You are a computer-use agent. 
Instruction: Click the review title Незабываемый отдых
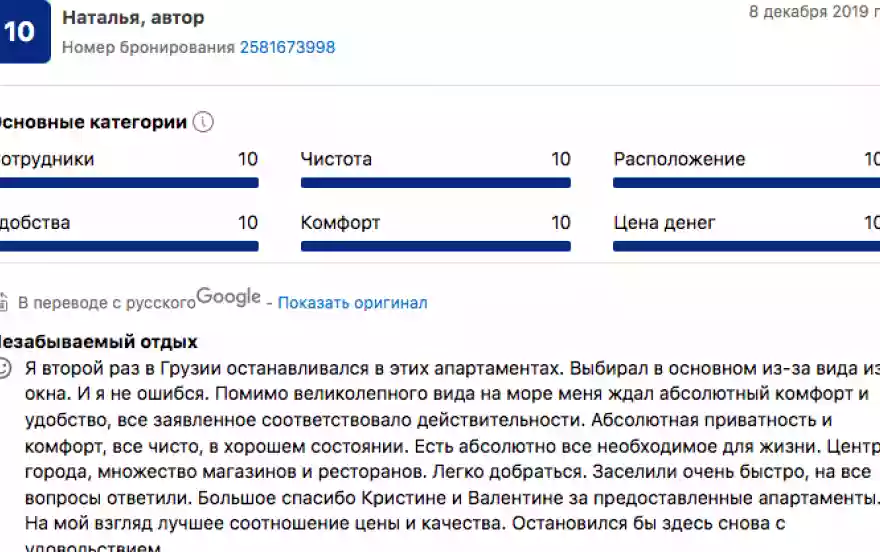pos(98,342)
